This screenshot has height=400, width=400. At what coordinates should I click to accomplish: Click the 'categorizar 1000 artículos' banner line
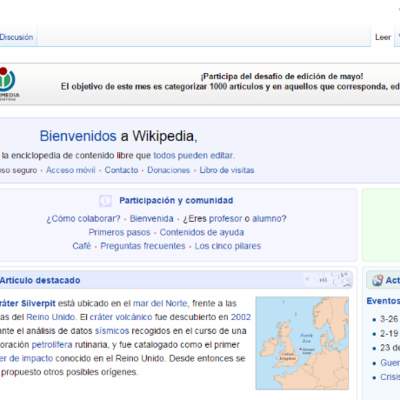(x=230, y=87)
